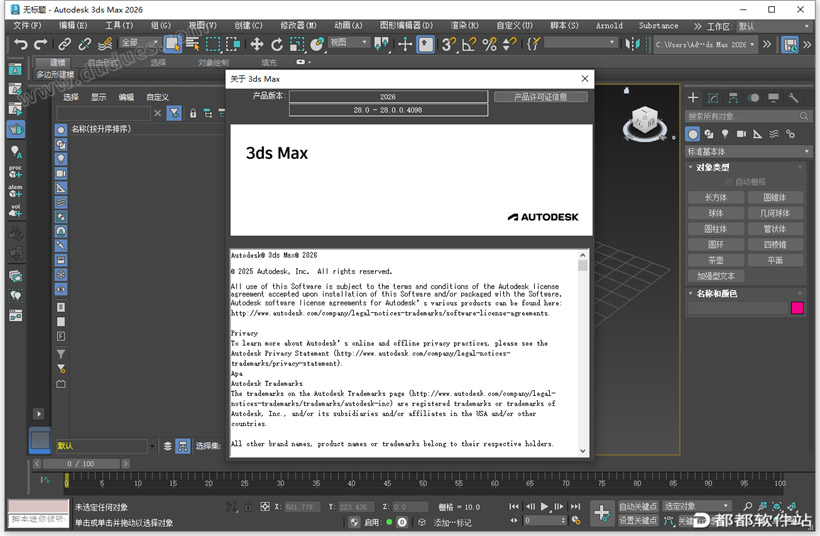Open the project path dropdown

coord(705,44)
